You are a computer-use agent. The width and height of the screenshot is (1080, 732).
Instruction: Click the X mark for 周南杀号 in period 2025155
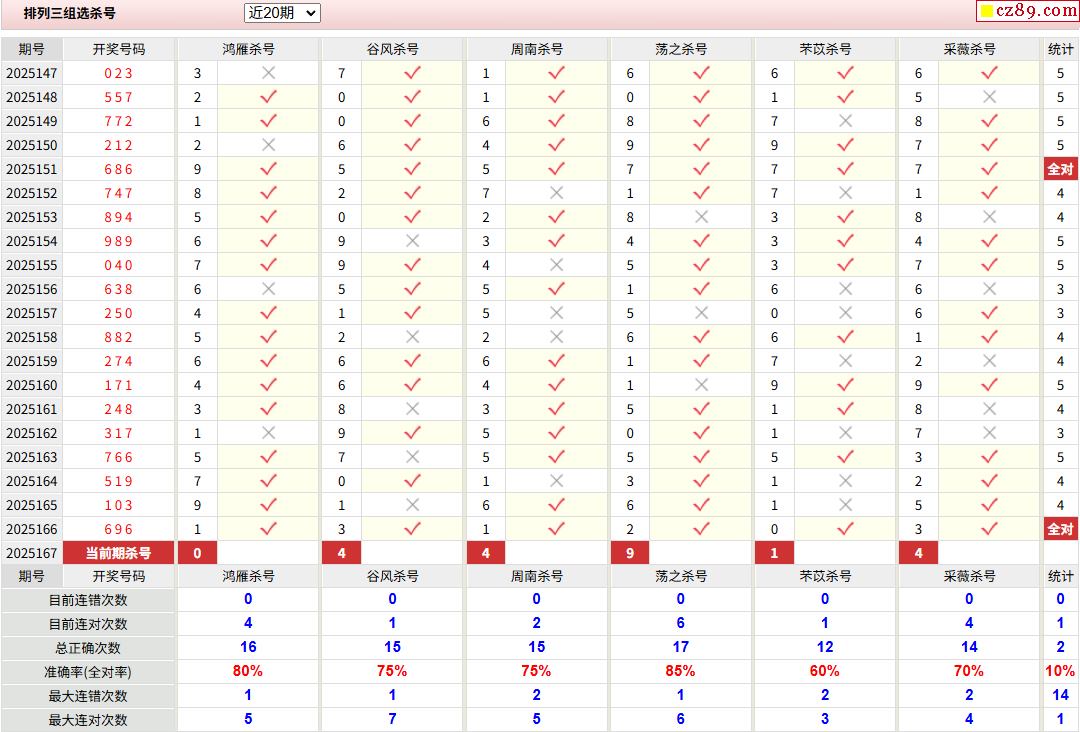point(557,265)
